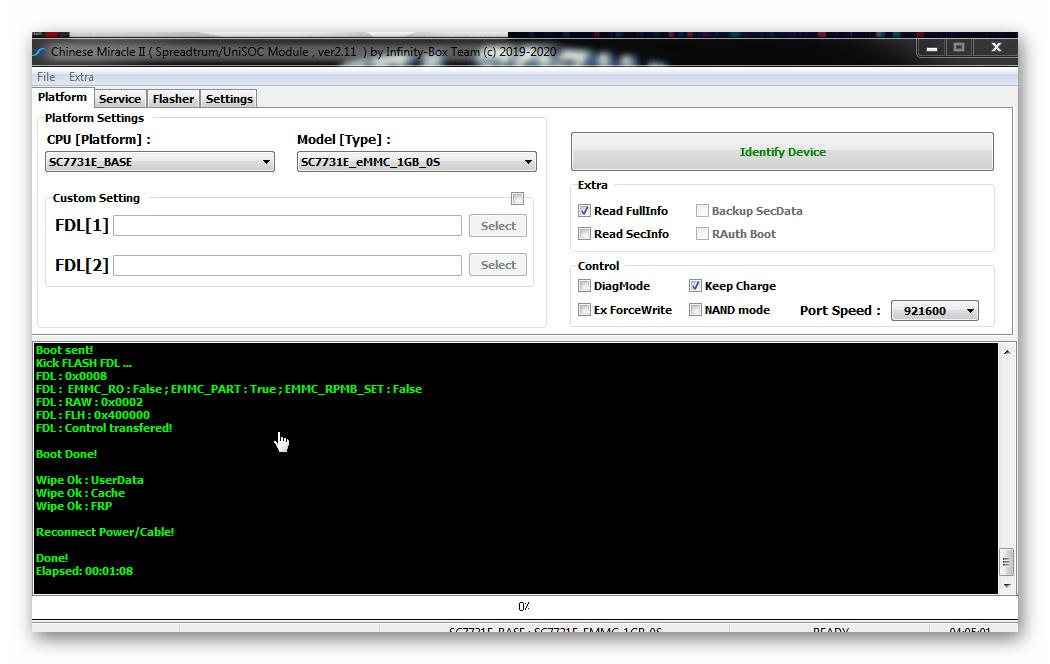Open the File menu

tap(46, 77)
